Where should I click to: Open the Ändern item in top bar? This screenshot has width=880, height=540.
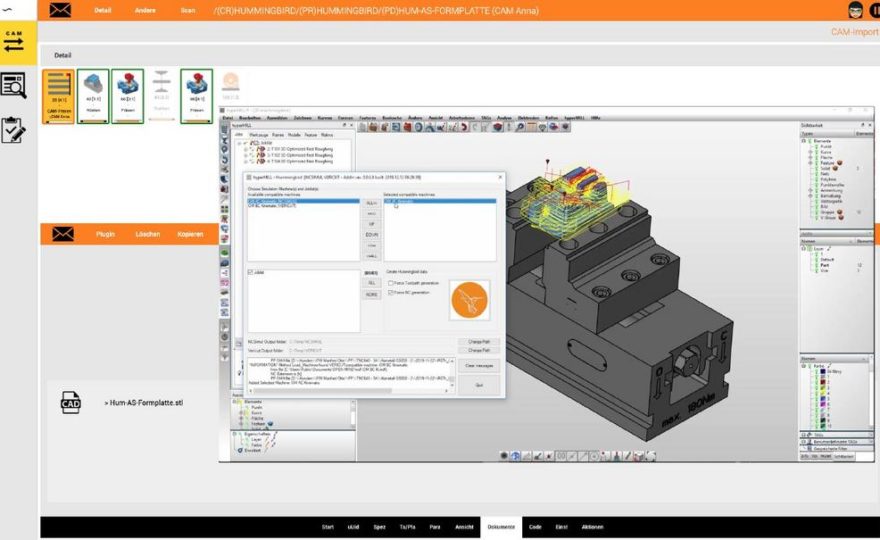point(145,10)
